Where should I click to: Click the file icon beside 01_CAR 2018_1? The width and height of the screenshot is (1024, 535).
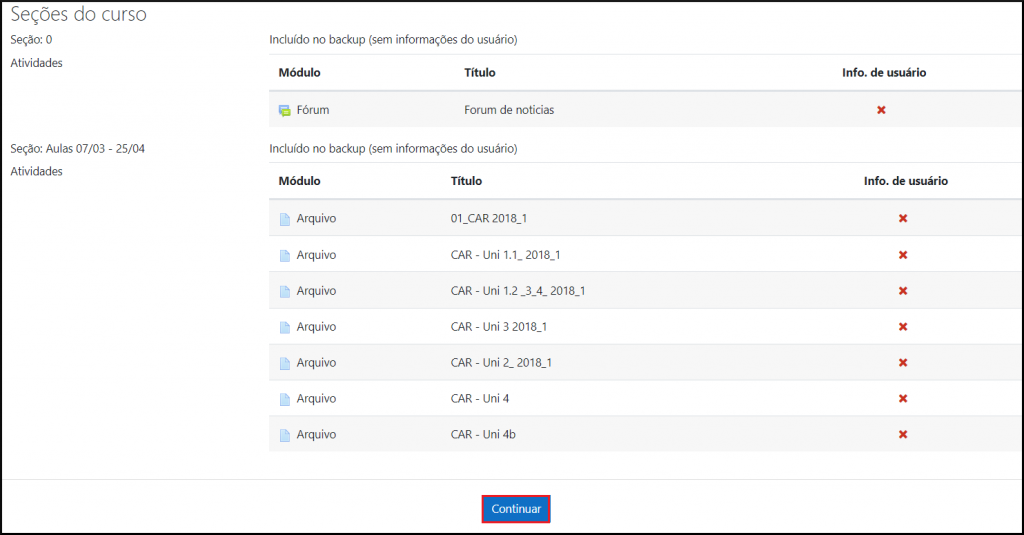coord(284,219)
